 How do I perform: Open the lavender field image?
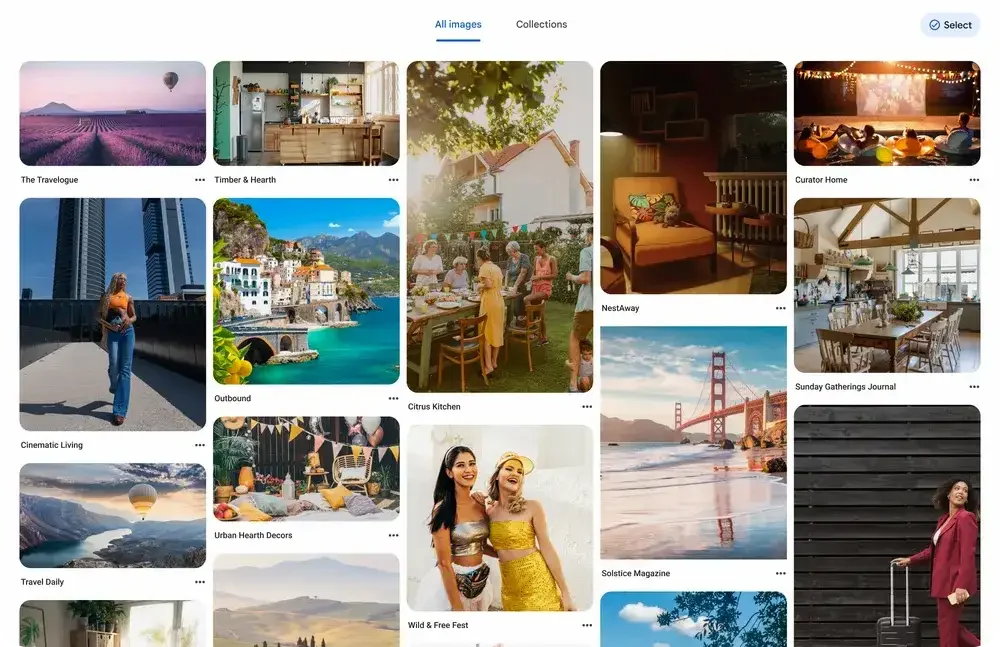pyautogui.click(x=113, y=114)
